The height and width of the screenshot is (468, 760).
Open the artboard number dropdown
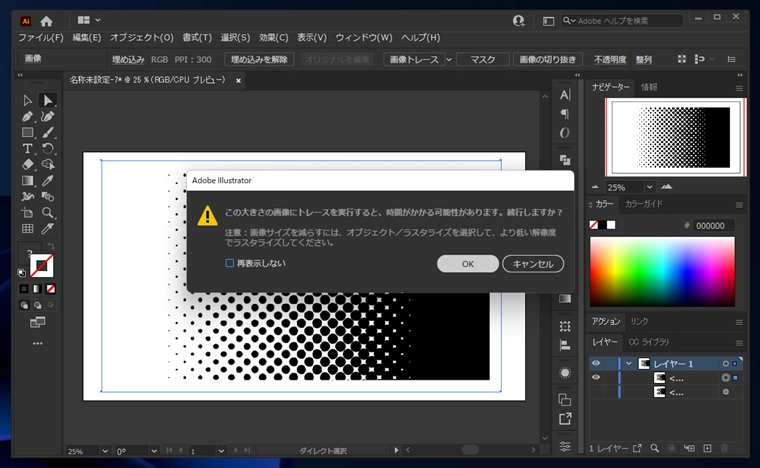pyautogui.click(x=221, y=451)
